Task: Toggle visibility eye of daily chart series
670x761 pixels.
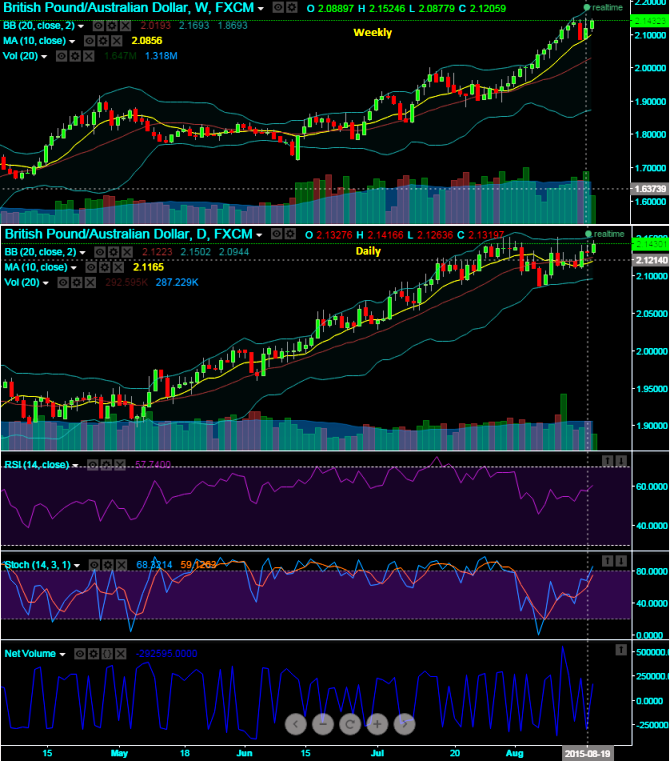Action: coord(276,234)
